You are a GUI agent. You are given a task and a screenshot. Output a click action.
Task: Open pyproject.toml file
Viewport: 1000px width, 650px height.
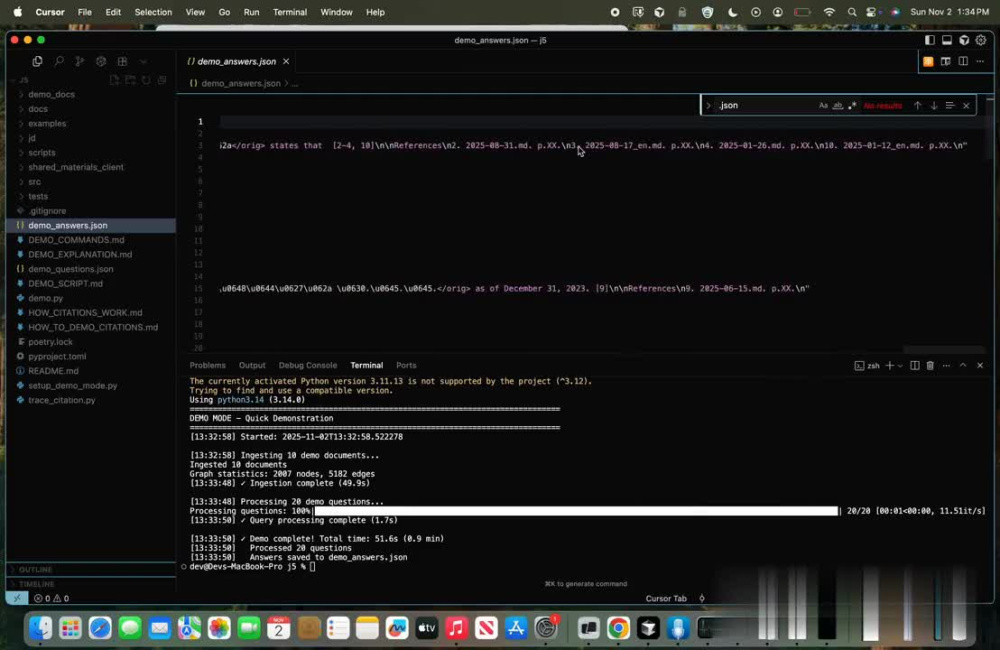click(x=57, y=357)
